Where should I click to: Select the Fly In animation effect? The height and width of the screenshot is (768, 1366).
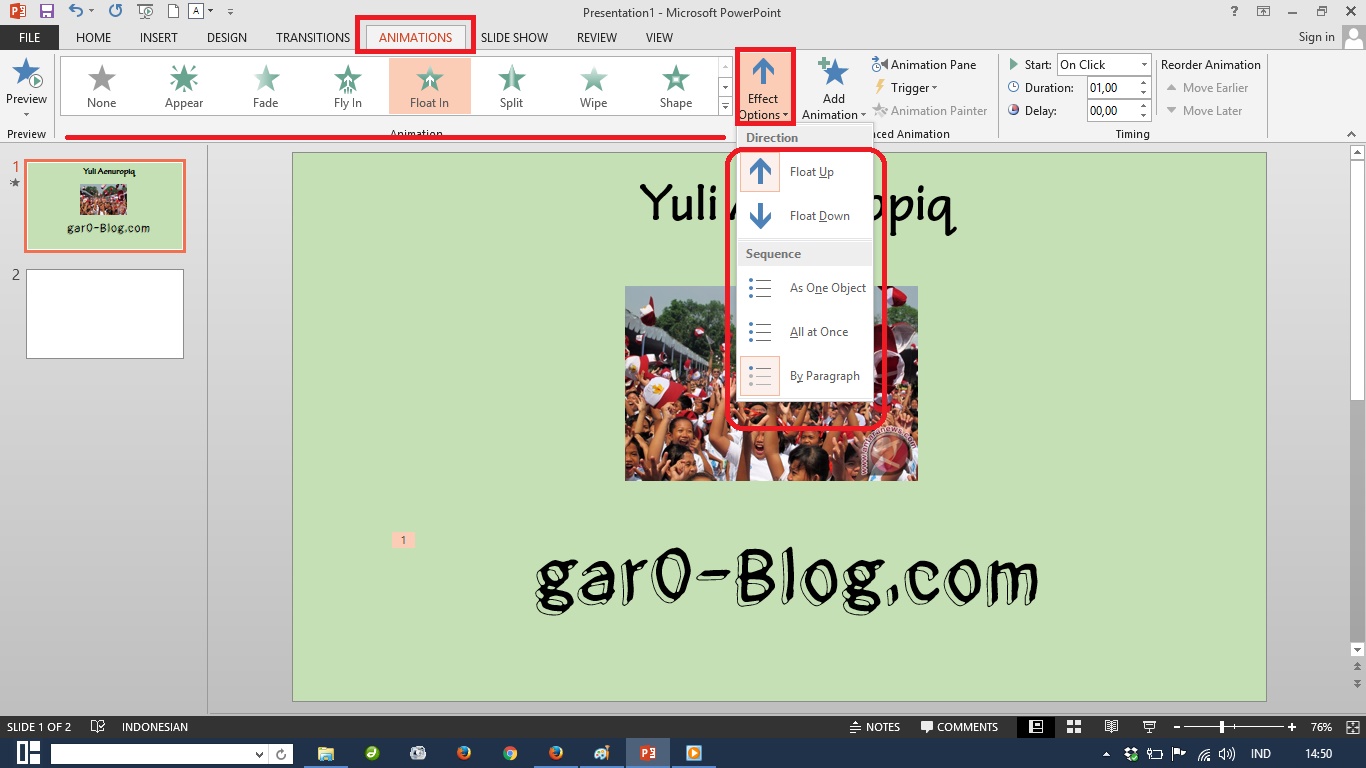pyautogui.click(x=347, y=85)
